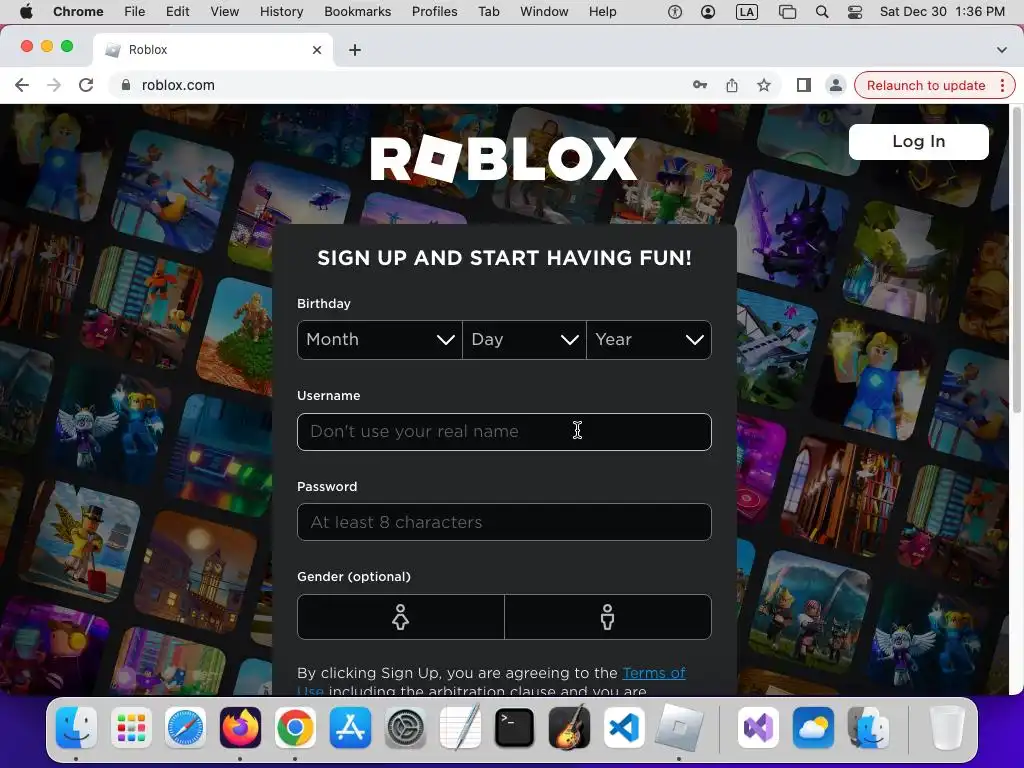Open the Window menu
This screenshot has height=768, width=1024.
[x=544, y=12]
